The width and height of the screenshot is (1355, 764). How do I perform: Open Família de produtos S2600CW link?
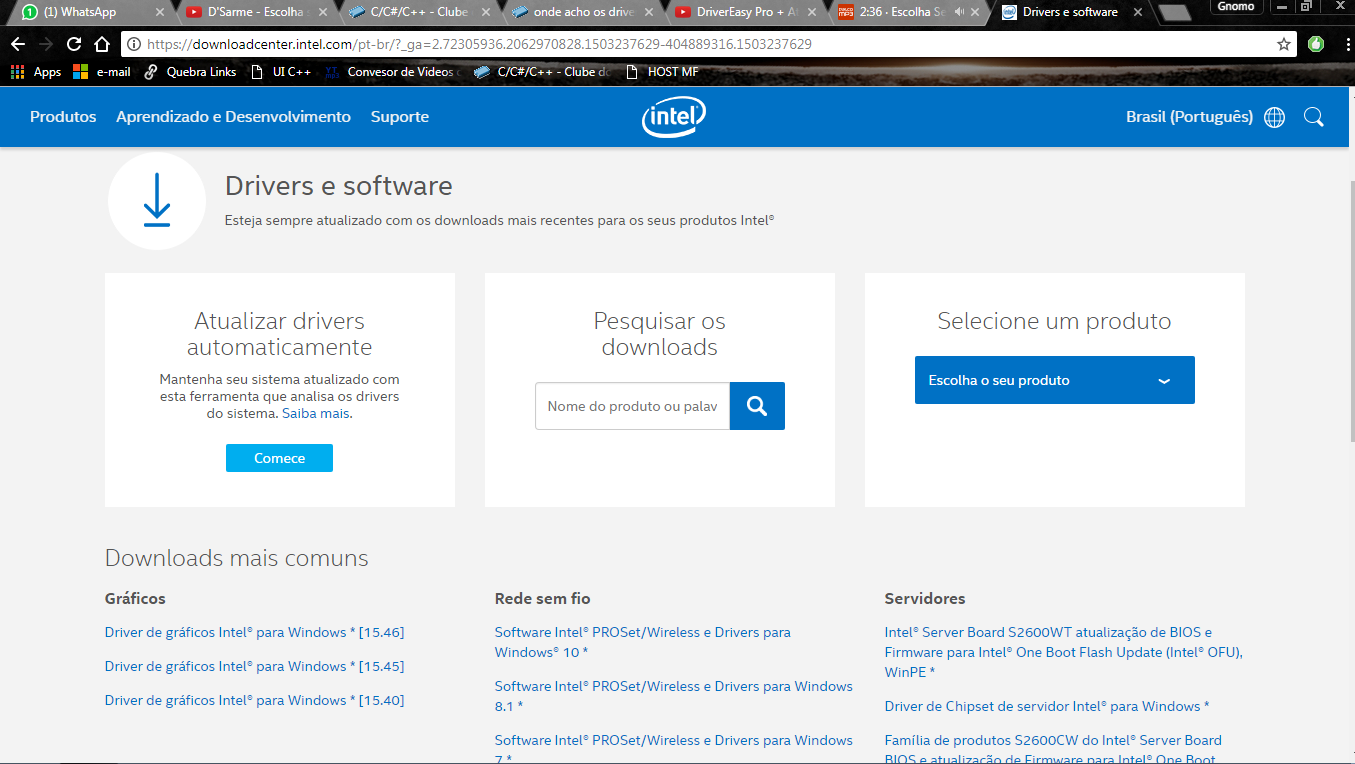tap(1053, 749)
